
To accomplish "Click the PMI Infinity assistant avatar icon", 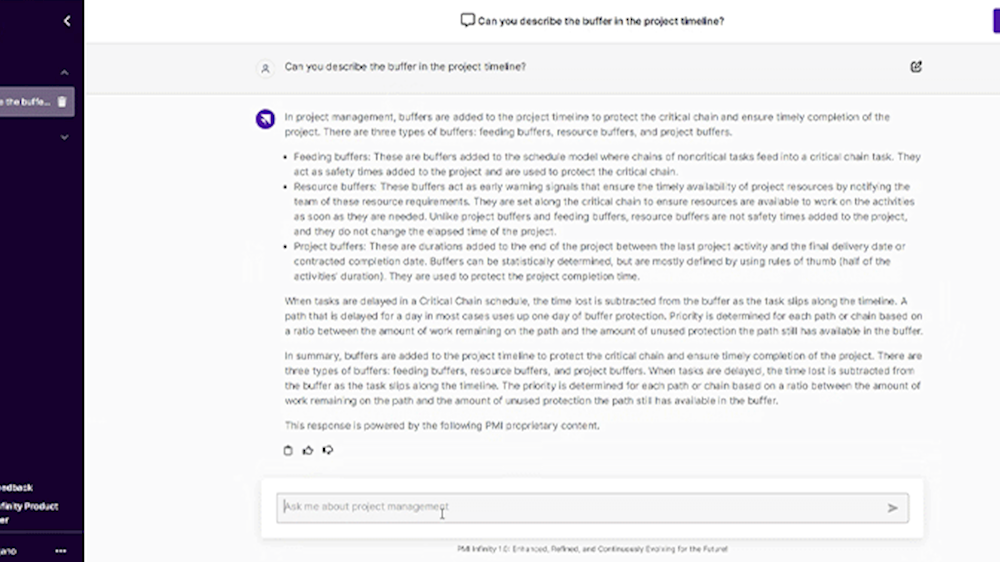I will [265, 119].
